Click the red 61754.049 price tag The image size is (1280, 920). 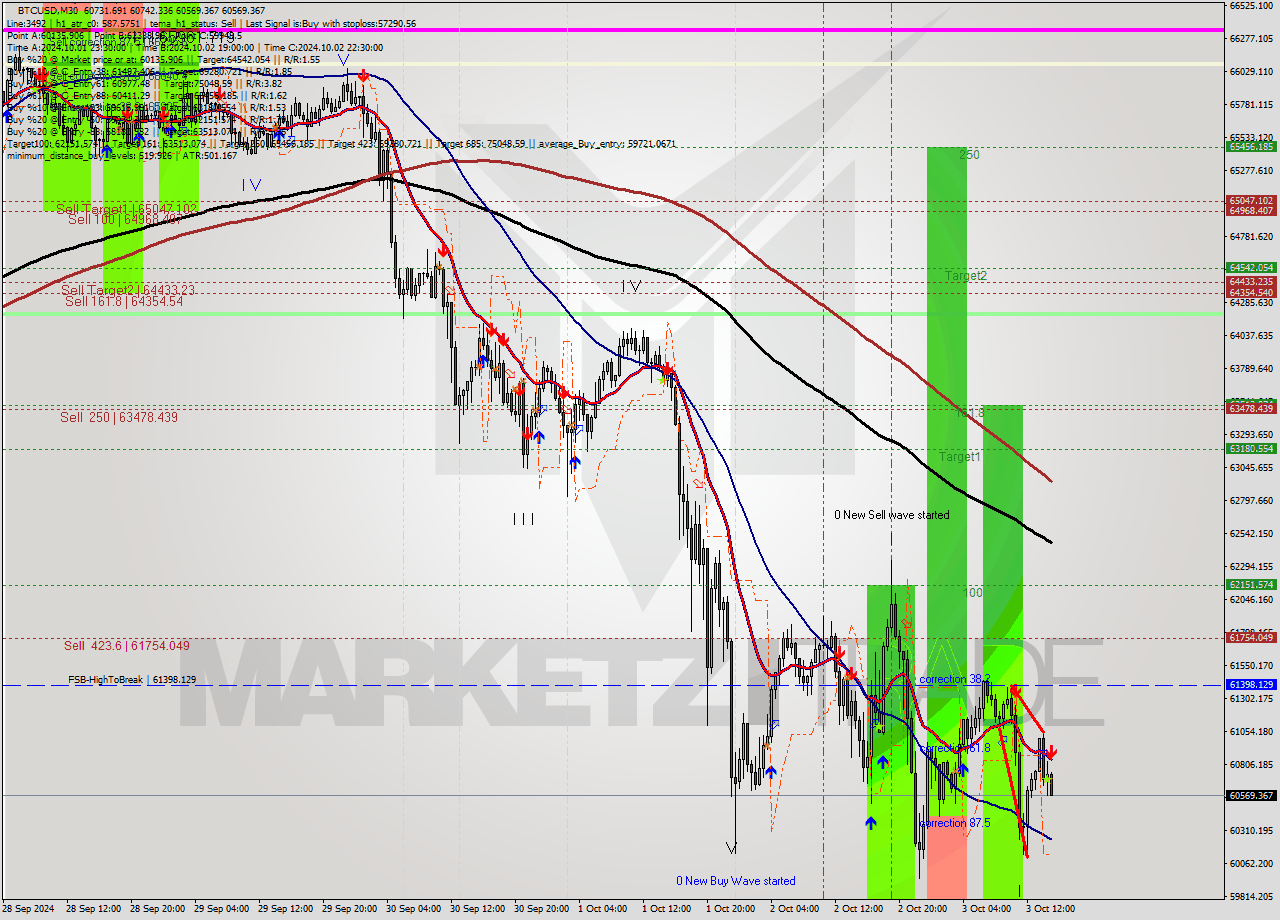1251,637
